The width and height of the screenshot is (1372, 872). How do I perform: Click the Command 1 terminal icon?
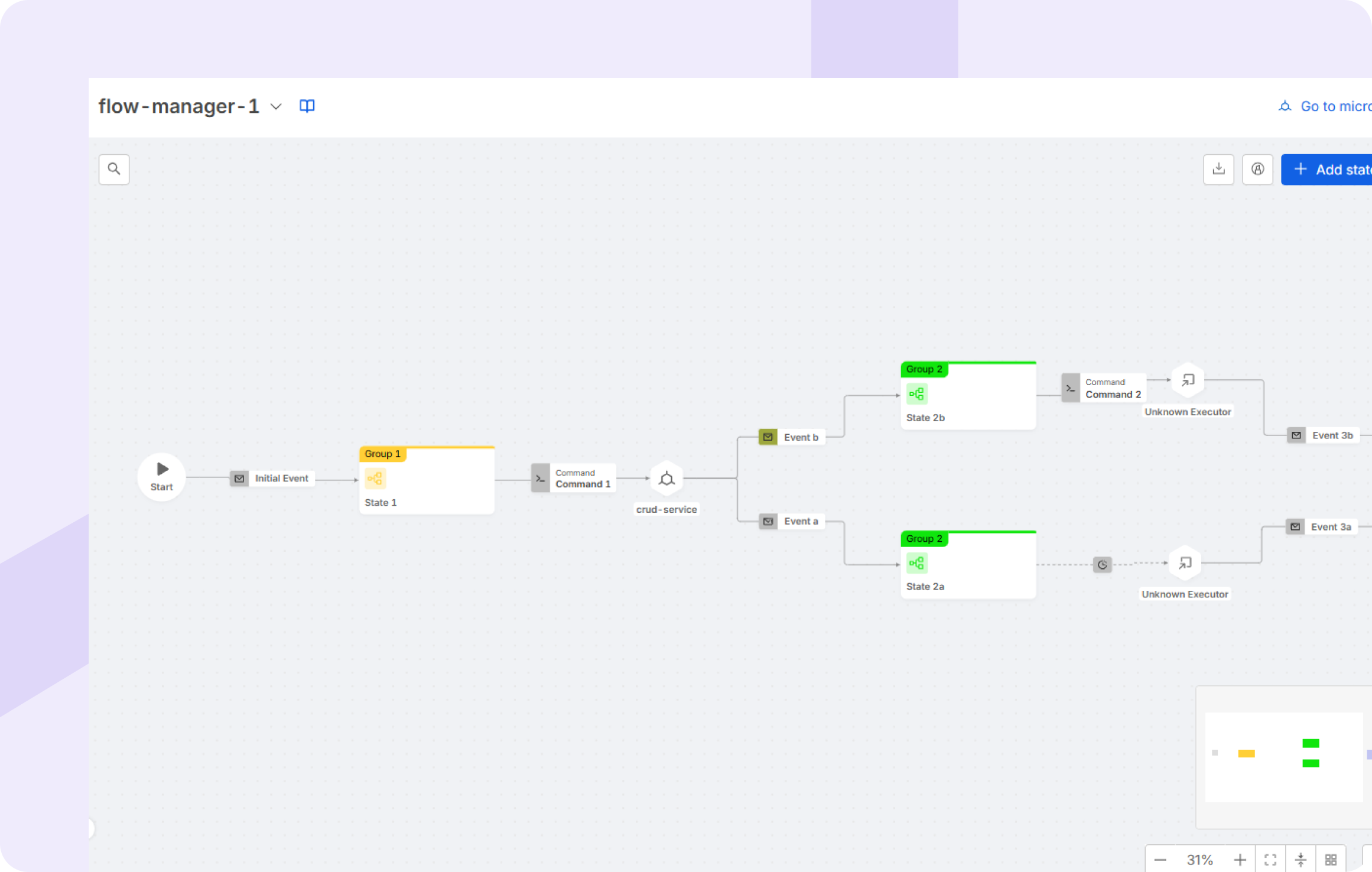[x=539, y=479]
